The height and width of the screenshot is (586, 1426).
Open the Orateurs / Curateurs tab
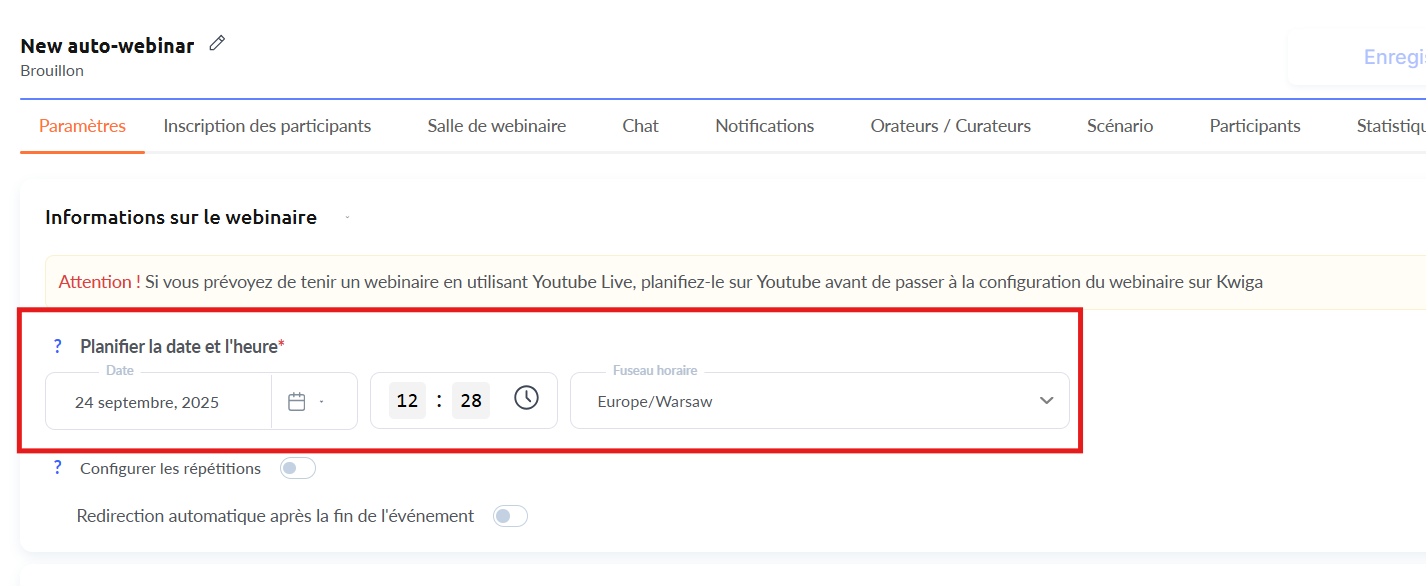click(951, 126)
